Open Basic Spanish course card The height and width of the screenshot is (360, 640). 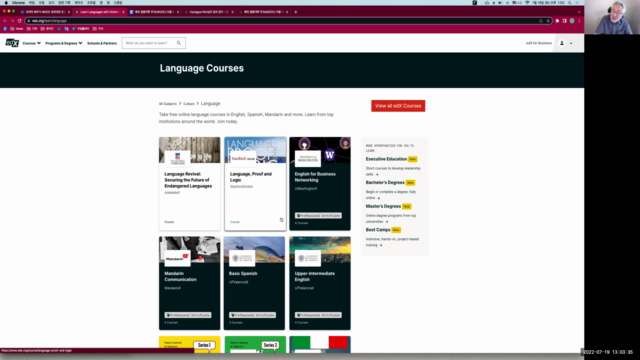(255, 283)
